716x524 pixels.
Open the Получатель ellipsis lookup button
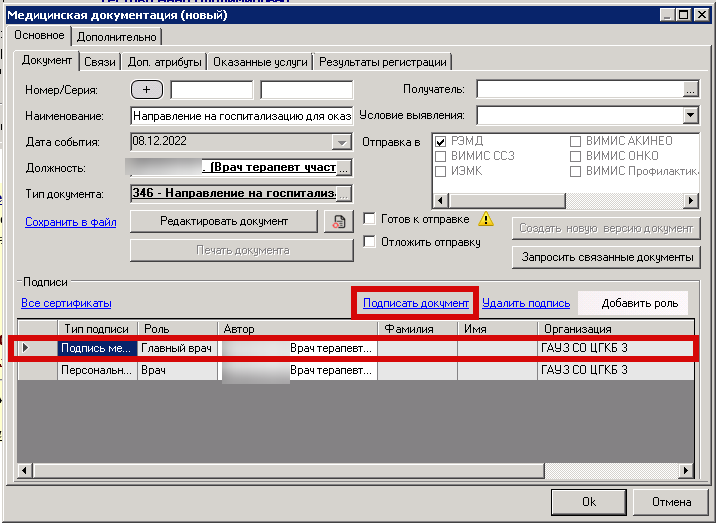689,90
